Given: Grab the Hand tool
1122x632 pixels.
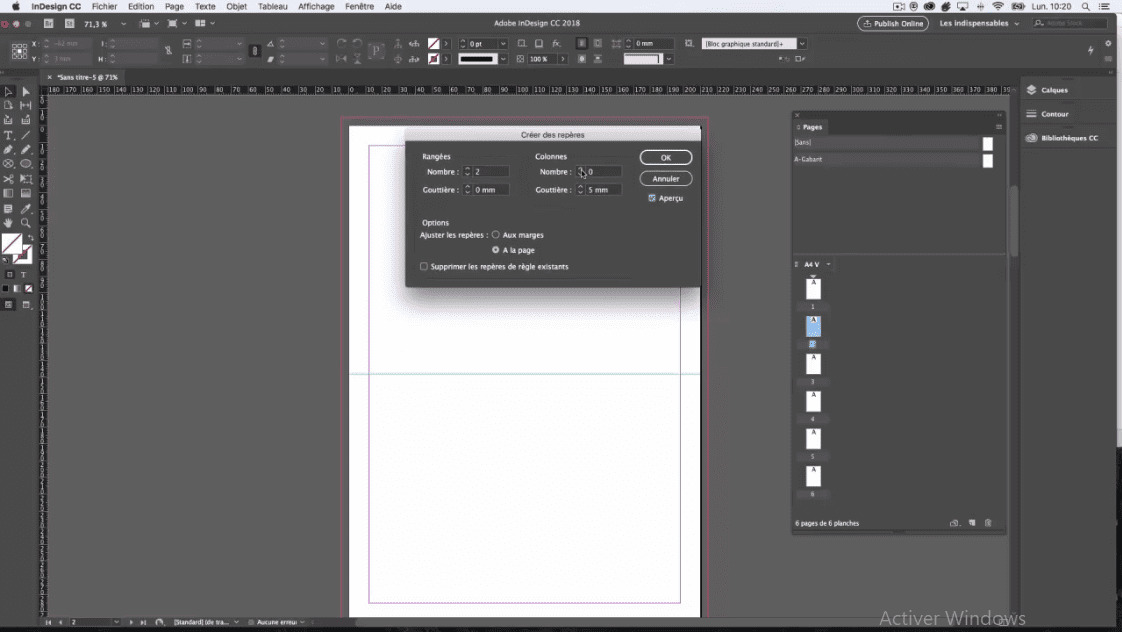Looking at the screenshot, I should click(7, 220).
